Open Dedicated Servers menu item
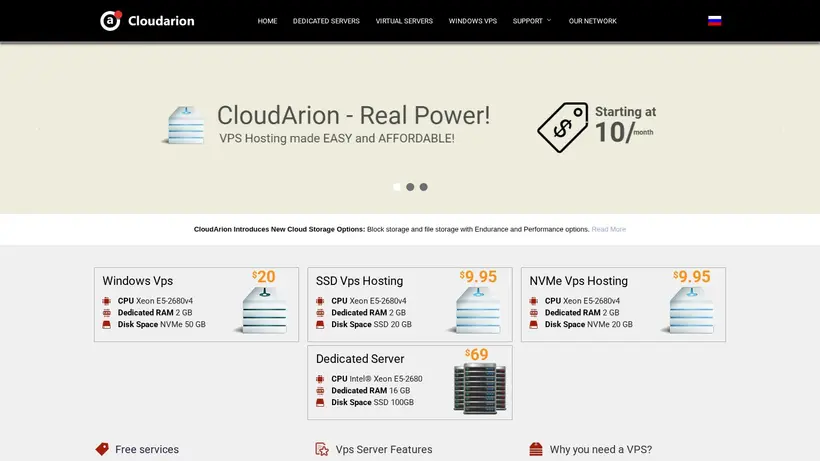The height and width of the screenshot is (461, 820). point(326,21)
